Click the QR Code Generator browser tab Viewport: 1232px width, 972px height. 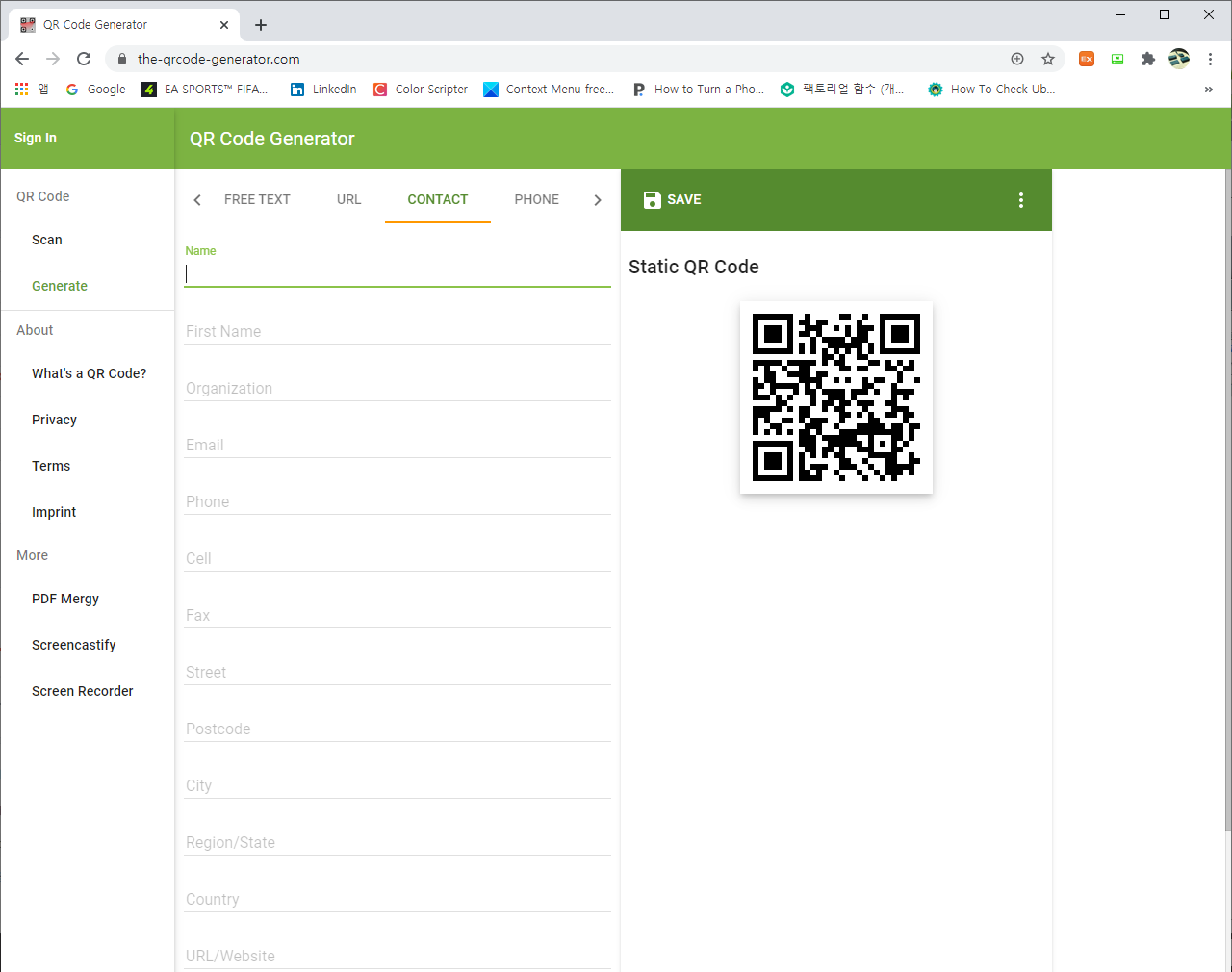123,25
